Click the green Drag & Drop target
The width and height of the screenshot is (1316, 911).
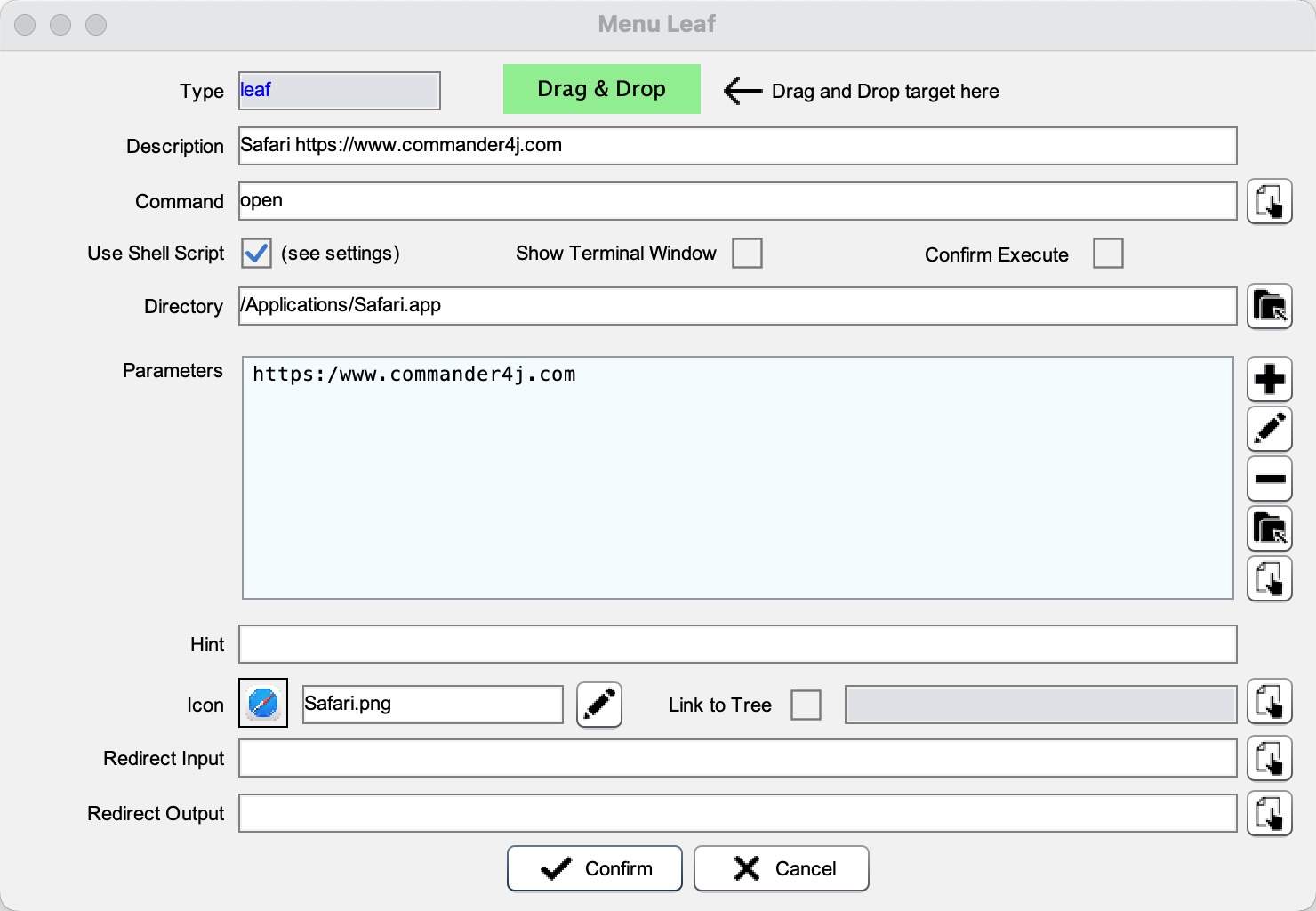click(601, 89)
